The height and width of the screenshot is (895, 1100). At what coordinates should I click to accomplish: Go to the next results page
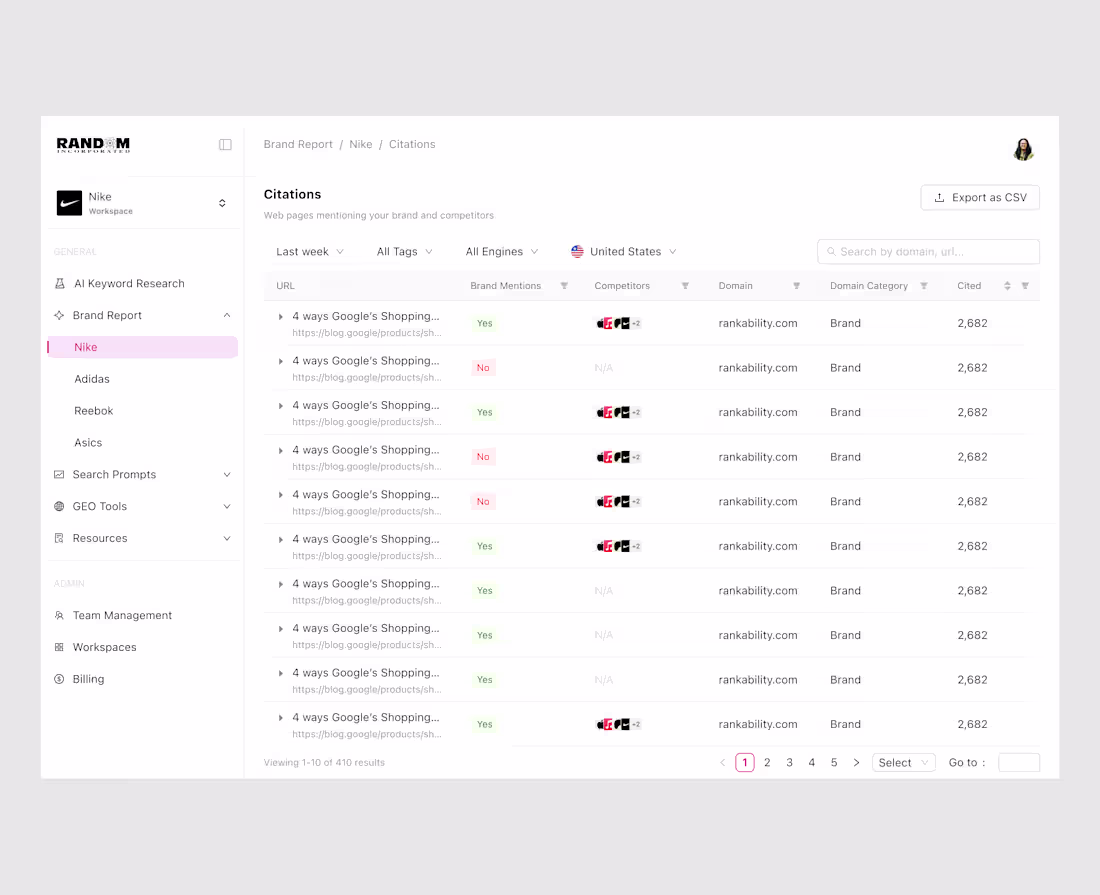tap(856, 763)
